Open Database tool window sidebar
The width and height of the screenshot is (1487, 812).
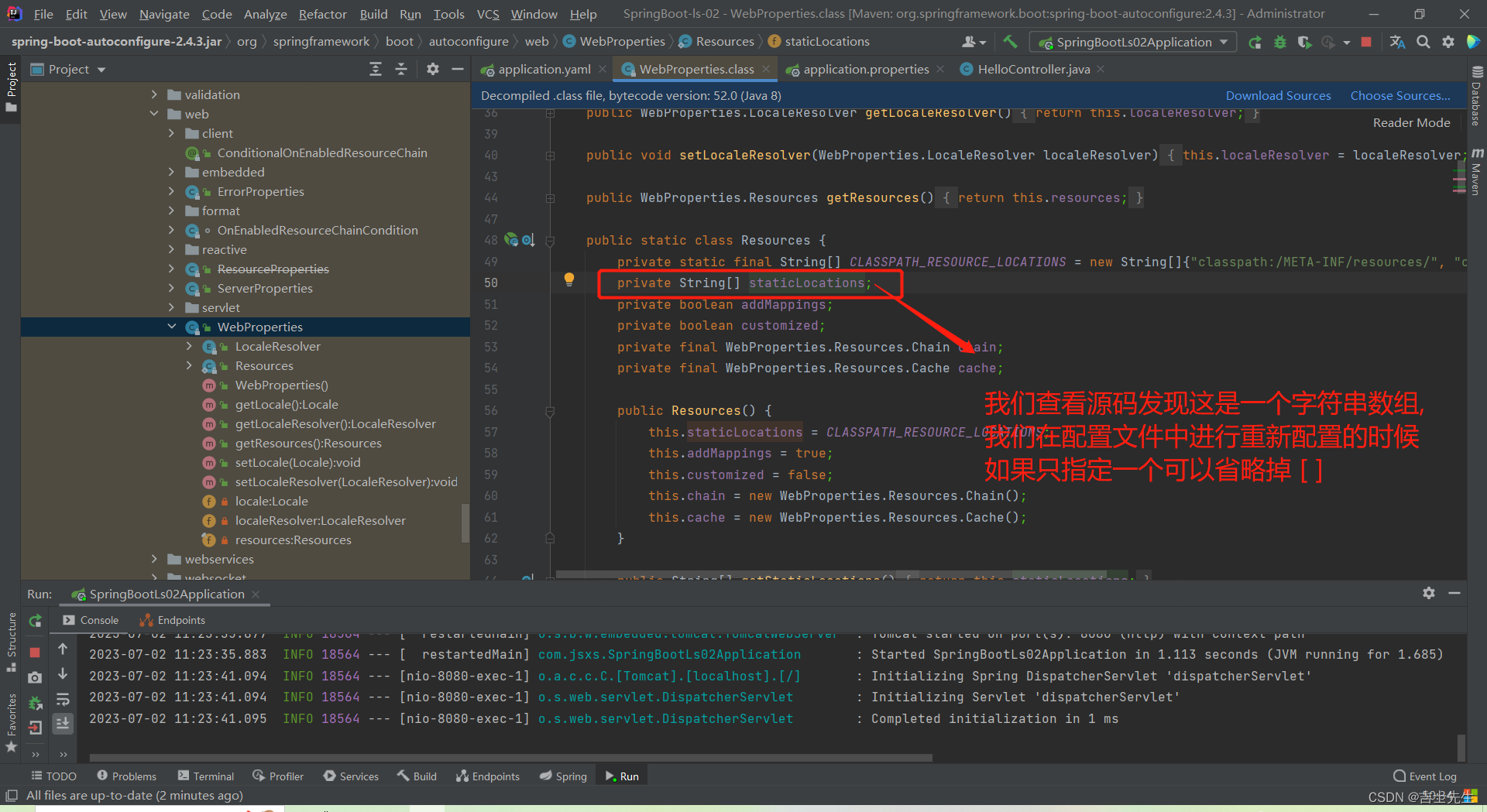(x=1476, y=96)
